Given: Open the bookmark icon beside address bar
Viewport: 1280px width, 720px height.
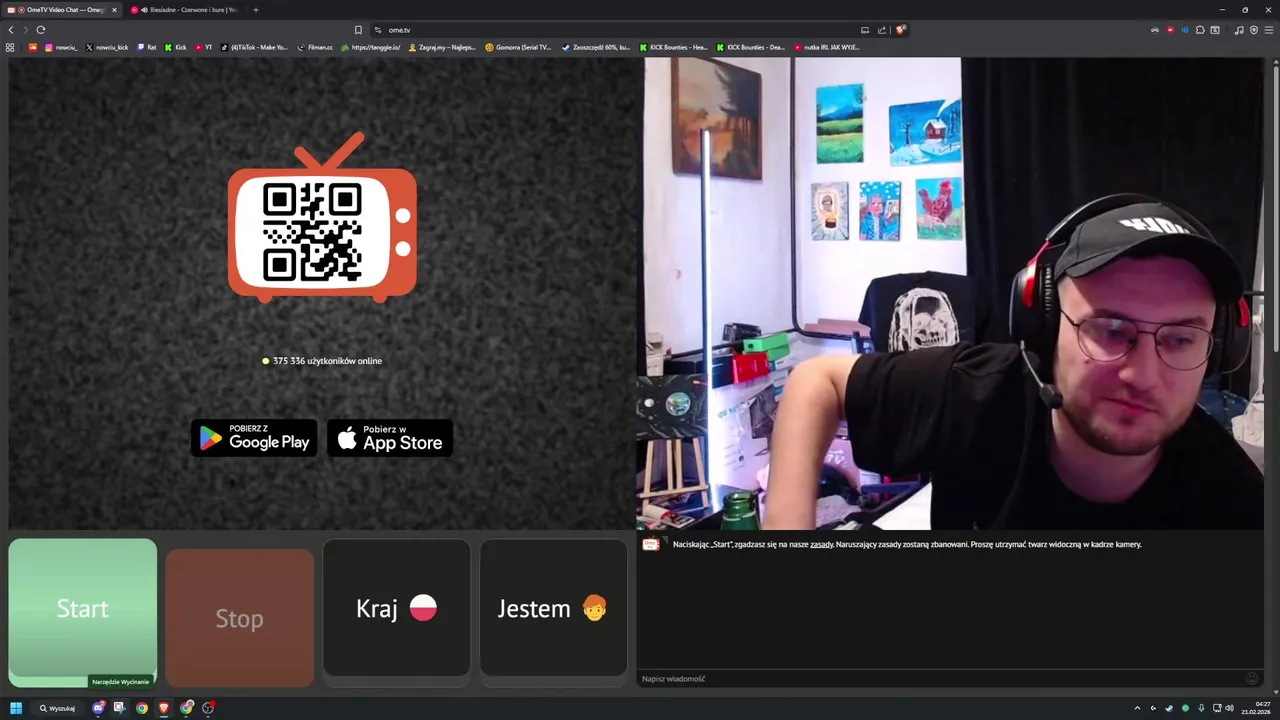Looking at the screenshot, I should tap(358, 30).
